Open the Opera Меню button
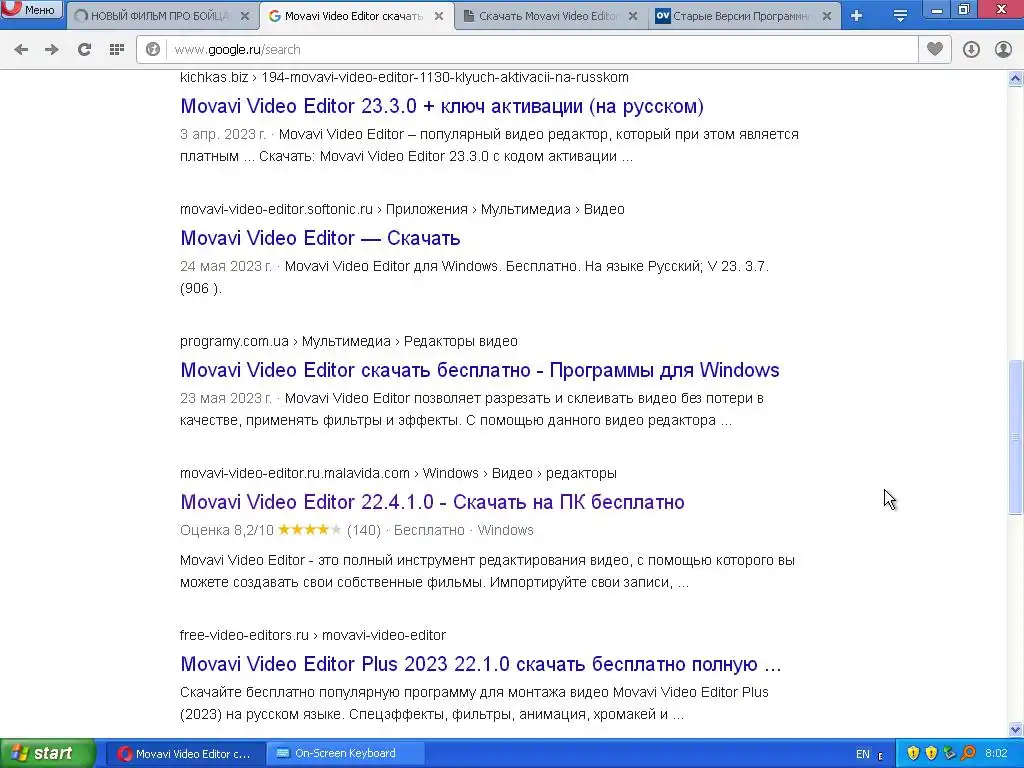Image resolution: width=1024 pixels, height=768 pixels. point(31,9)
